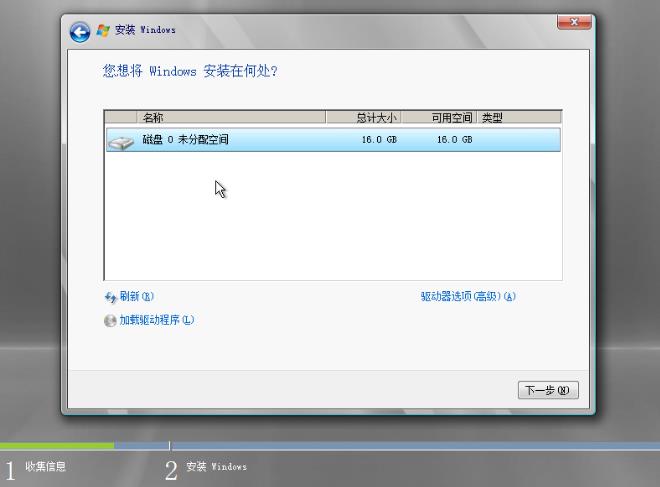Screen dimensions: 660x487
Task: Sort by the 总计大小 column header
Action: point(376,118)
